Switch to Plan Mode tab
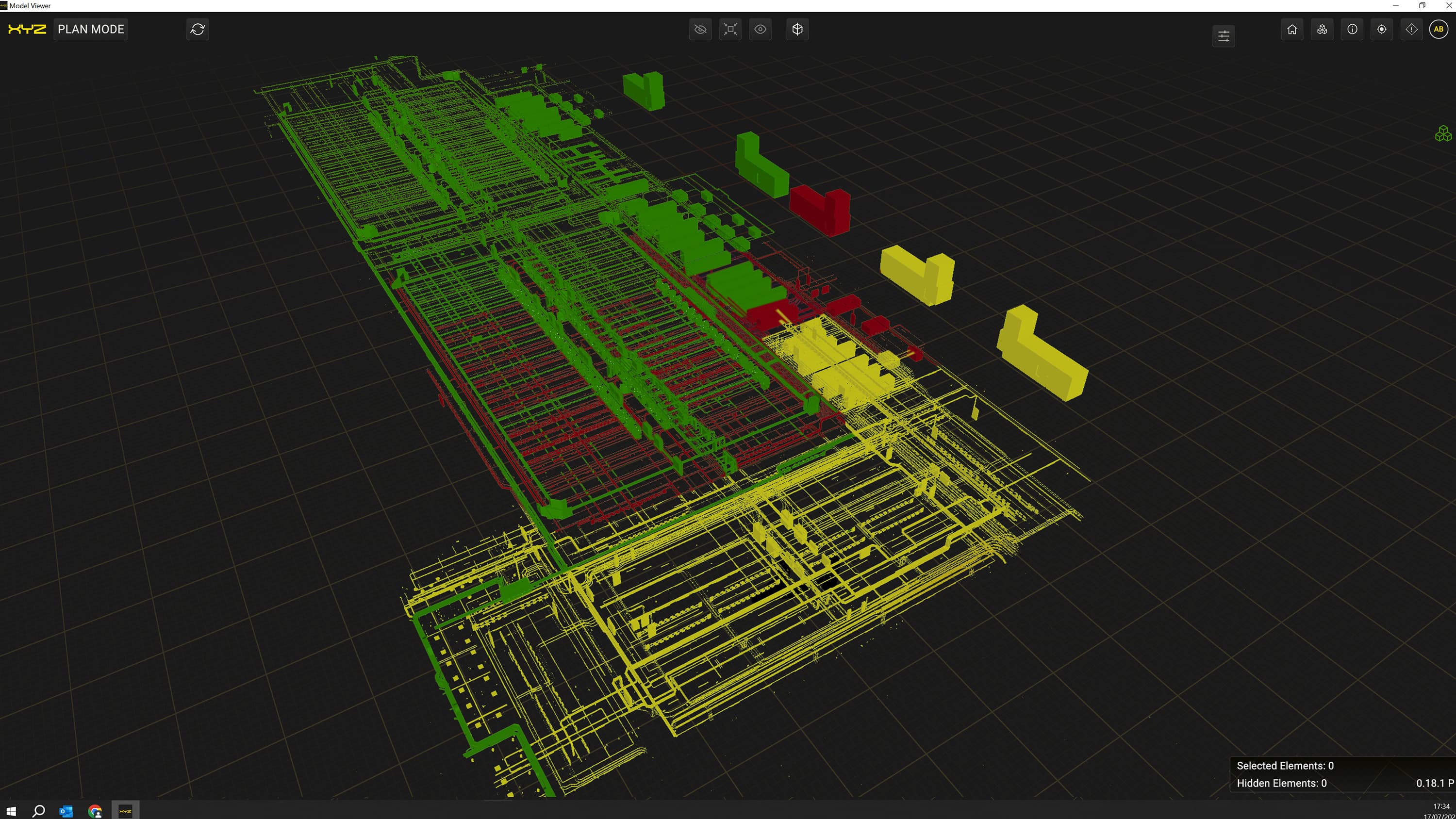 point(90,29)
